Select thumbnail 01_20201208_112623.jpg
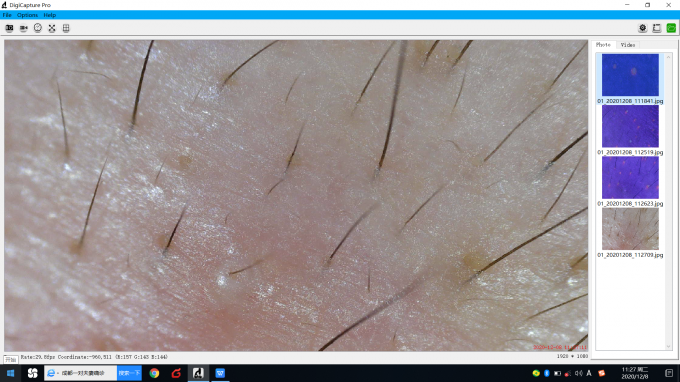The width and height of the screenshot is (680, 382). tap(630, 181)
